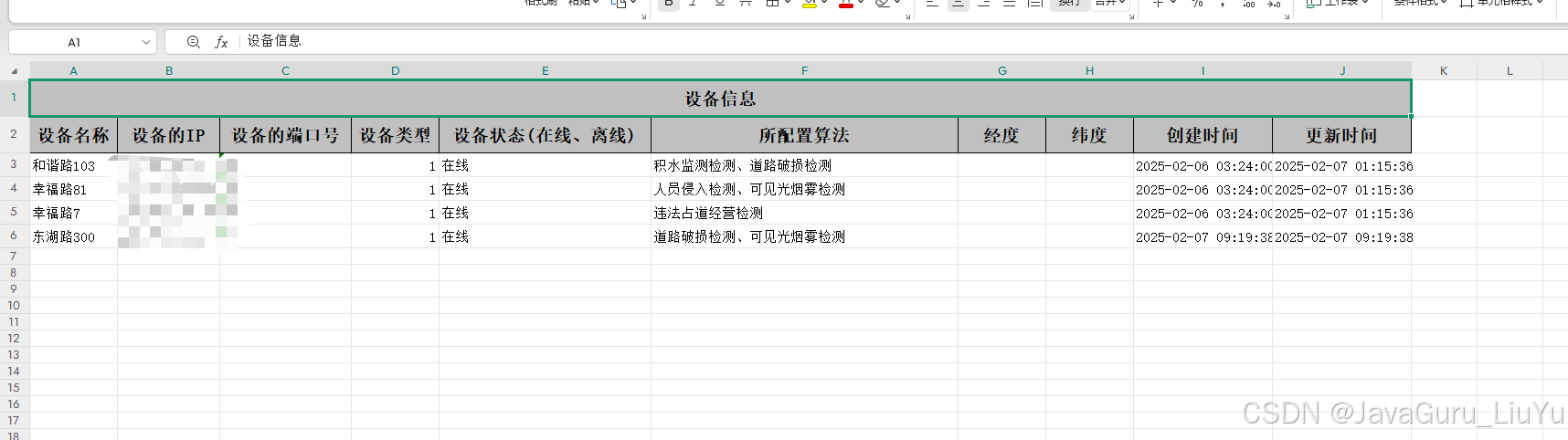The width and height of the screenshot is (1568, 440).
Task: Click the 设备的IP header cell
Action: 169,135
